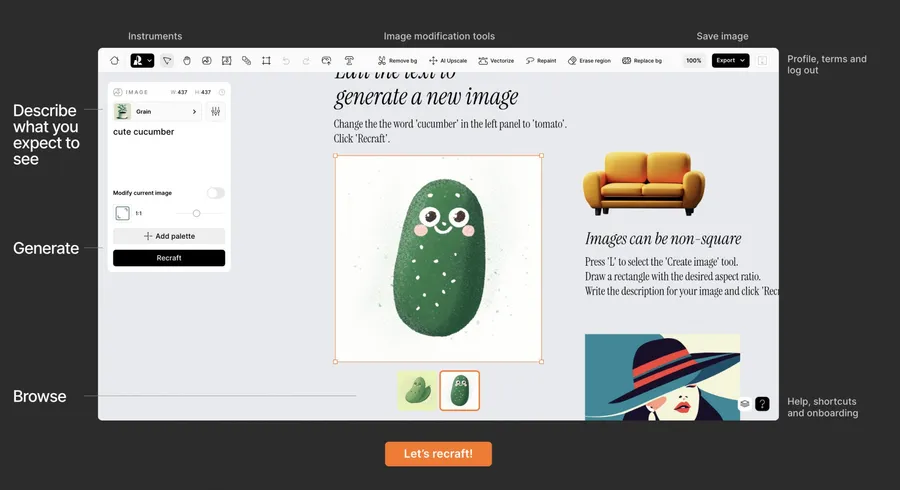Open the Export dropdown
Viewport: 900px width, 490px height.
click(730, 60)
